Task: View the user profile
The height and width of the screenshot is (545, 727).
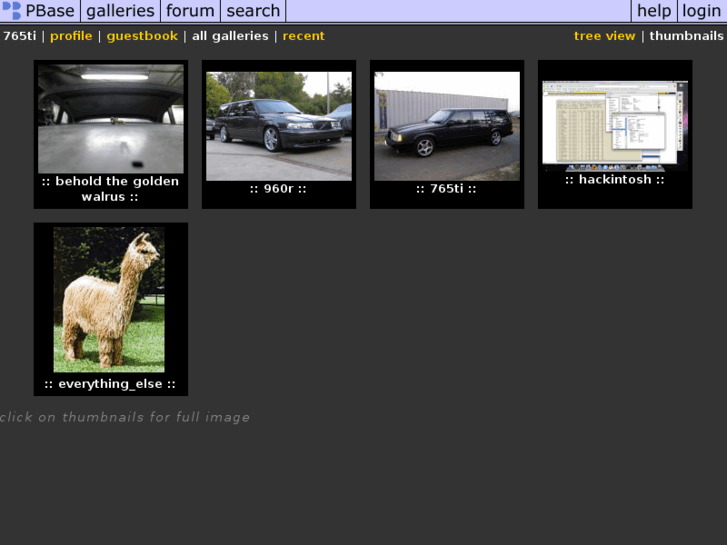Action: click(x=71, y=36)
